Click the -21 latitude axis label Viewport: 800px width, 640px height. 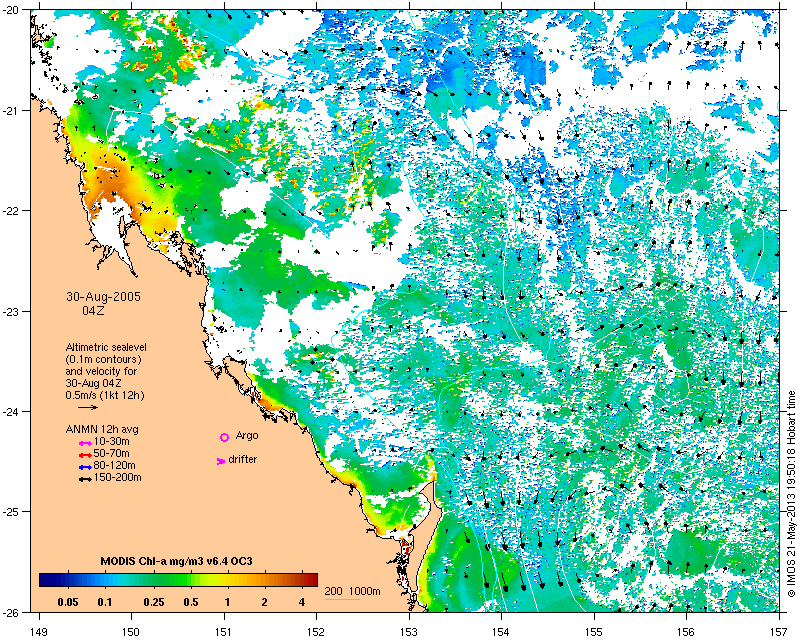[x=10, y=111]
